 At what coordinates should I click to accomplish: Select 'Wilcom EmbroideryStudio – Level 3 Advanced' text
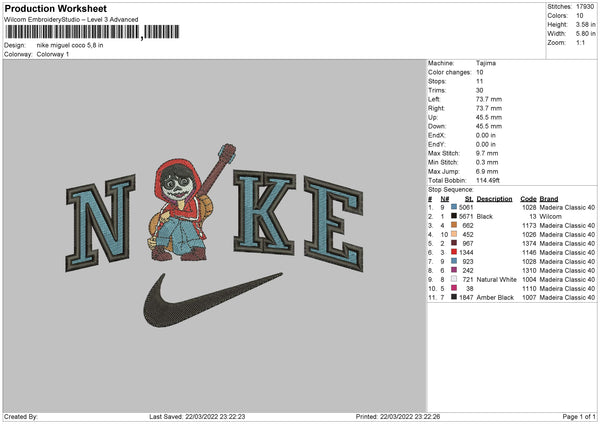point(71,20)
